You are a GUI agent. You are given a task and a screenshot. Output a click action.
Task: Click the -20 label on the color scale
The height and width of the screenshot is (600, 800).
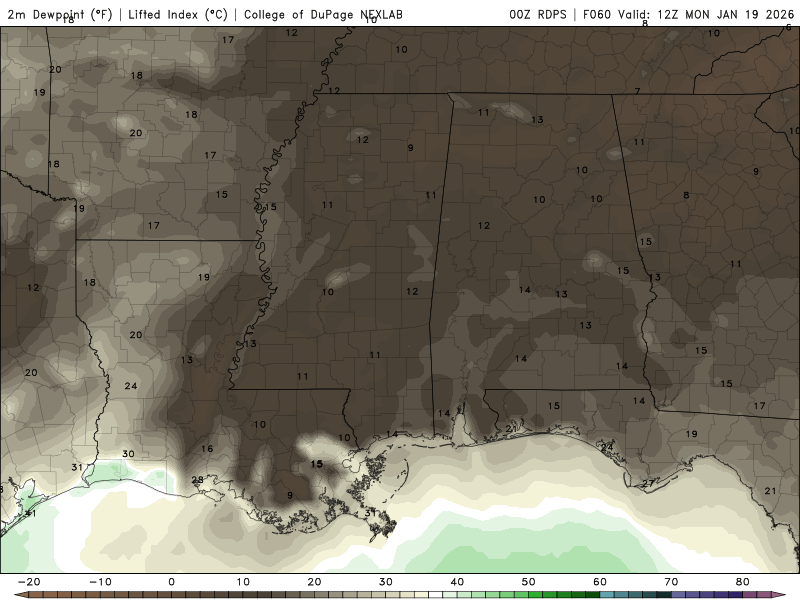(x=29, y=582)
